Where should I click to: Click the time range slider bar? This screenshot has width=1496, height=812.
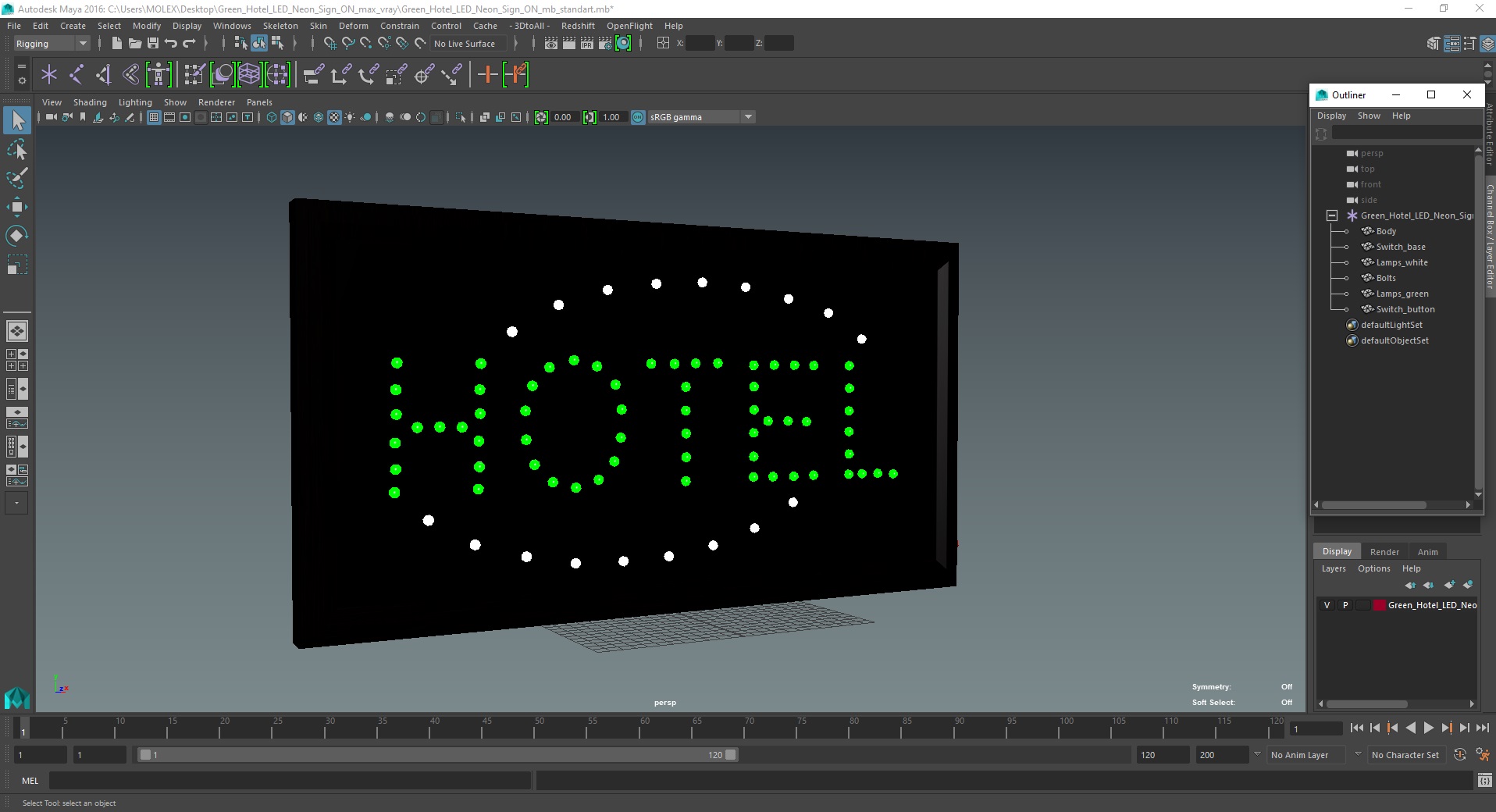pyautogui.click(x=437, y=755)
